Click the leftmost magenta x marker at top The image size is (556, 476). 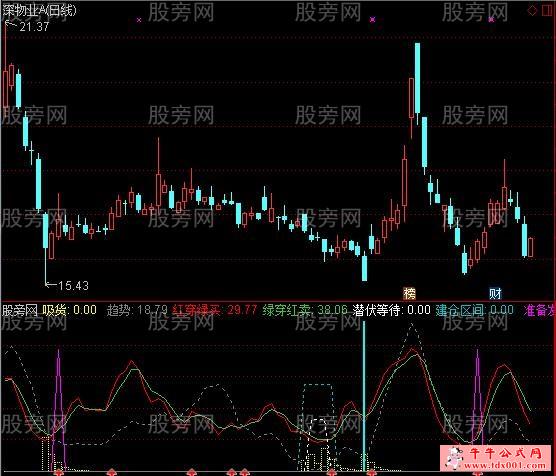pyautogui.click(x=139, y=20)
